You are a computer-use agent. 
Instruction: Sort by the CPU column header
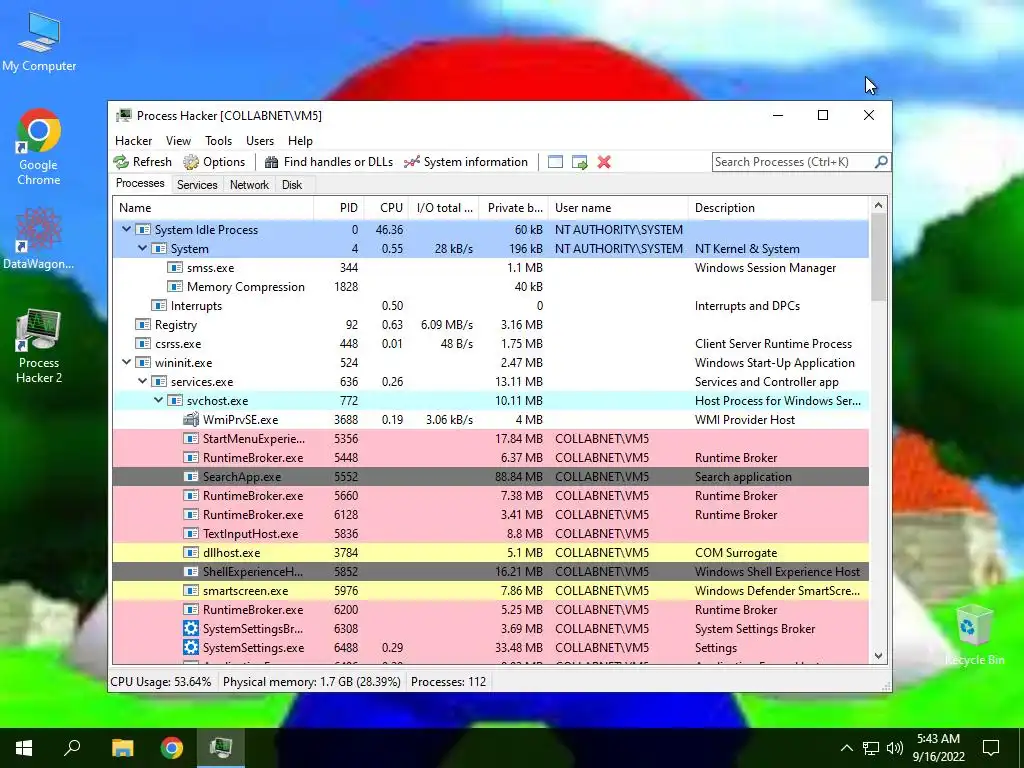click(386, 208)
